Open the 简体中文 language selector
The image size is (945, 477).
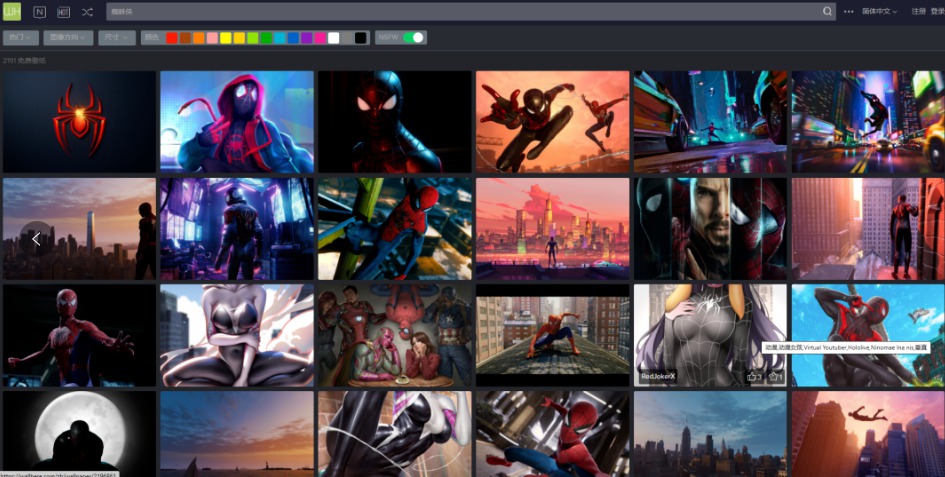click(x=879, y=12)
